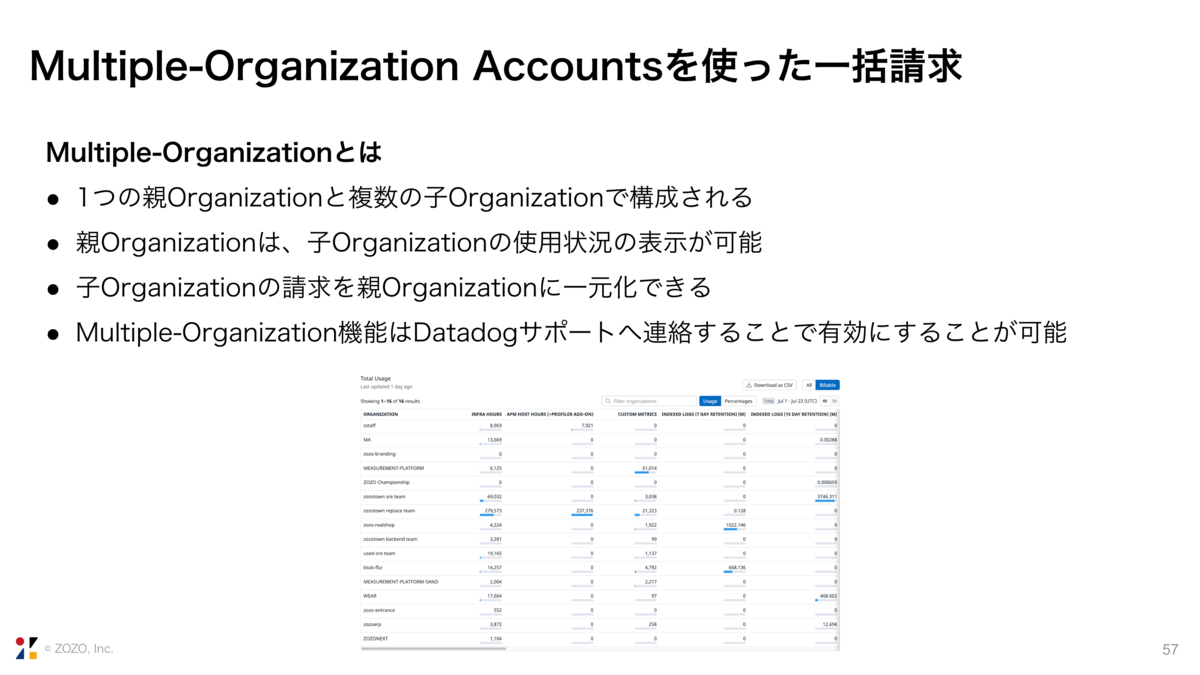This screenshot has width=1200, height=675.
Task: Select the Usage view tab
Action: 710,401
